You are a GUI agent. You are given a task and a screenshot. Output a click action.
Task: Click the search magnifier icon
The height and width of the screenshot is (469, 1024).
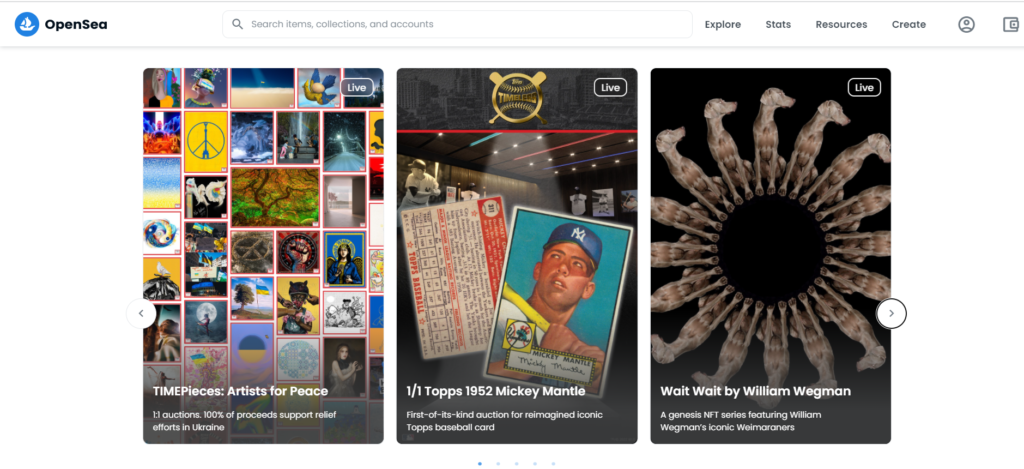coord(238,24)
